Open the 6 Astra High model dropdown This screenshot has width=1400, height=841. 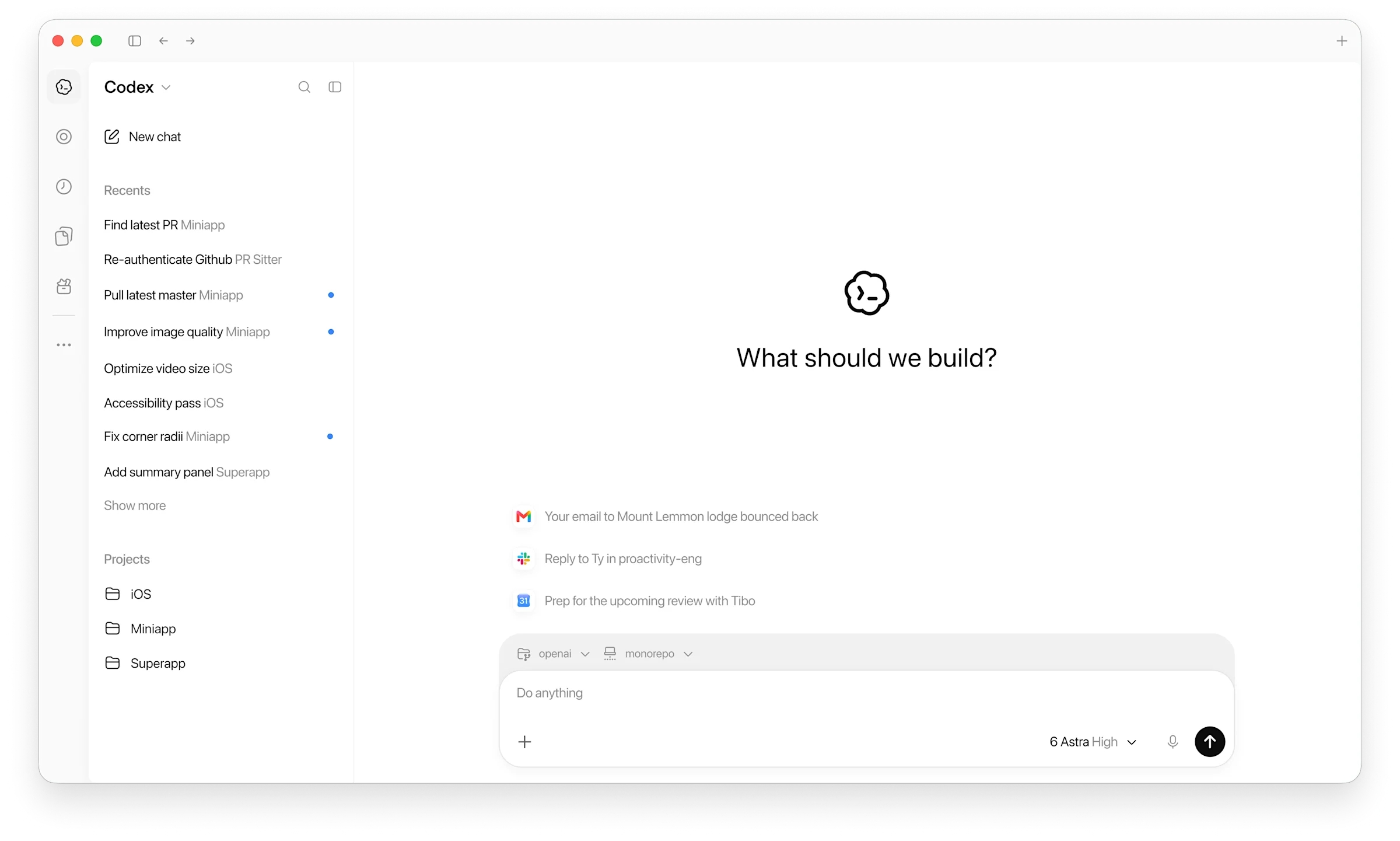click(x=1093, y=742)
